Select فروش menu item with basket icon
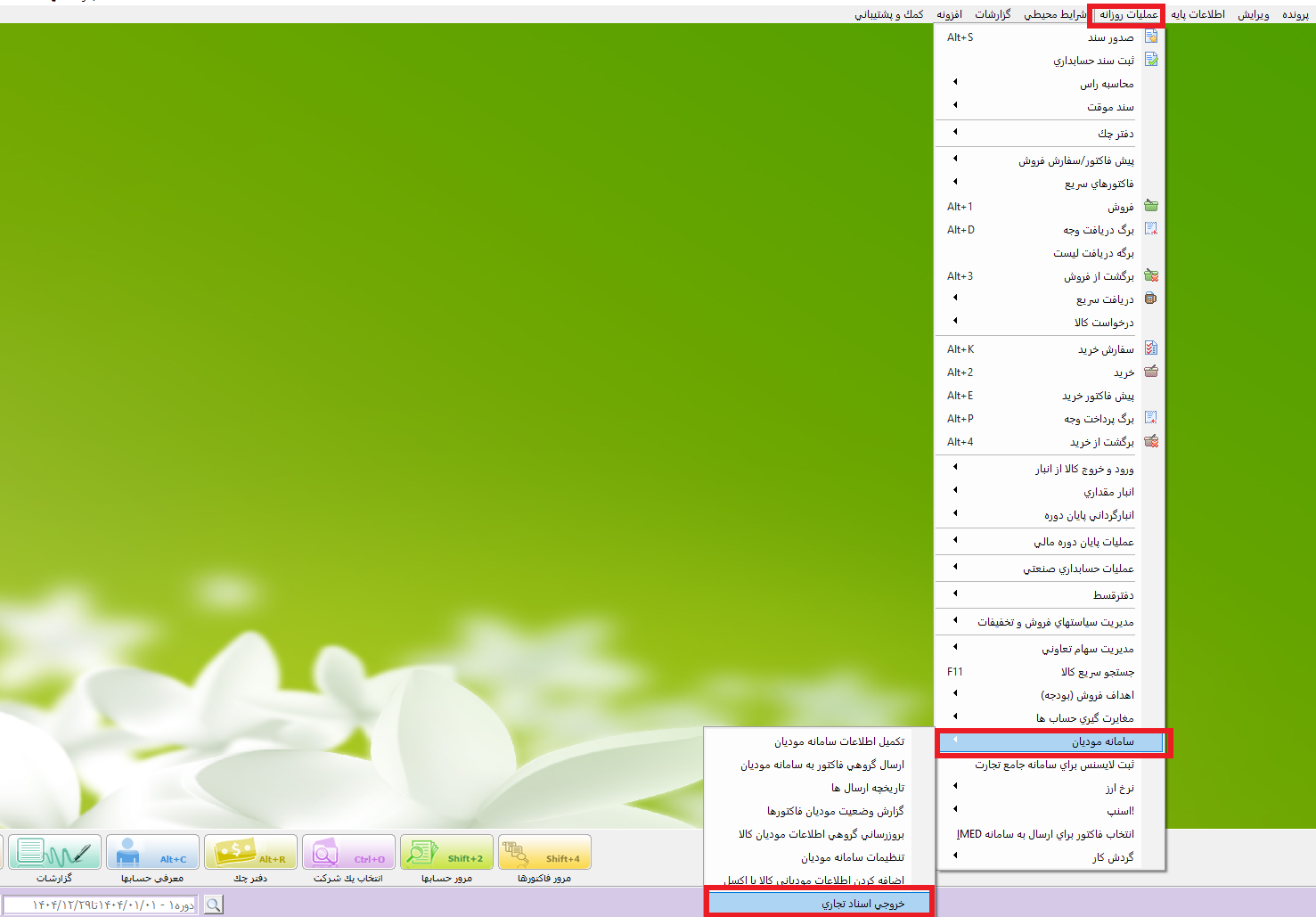This screenshot has height=917, width=1316. 1120,207
